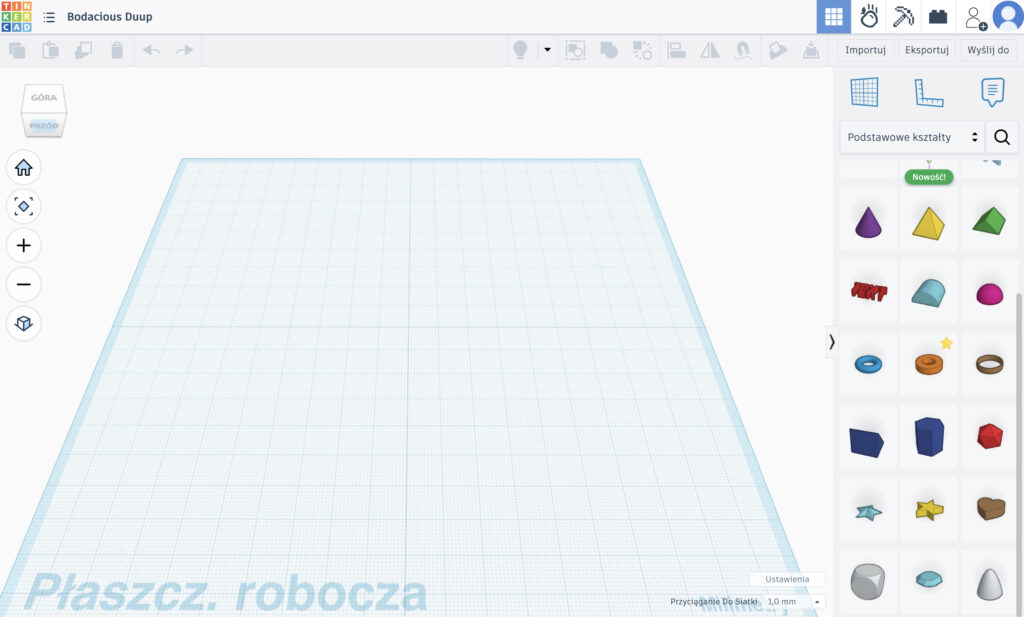Expand the lightbulb visibility dropdown arrow
The width and height of the screenshot is (1024, 617).
point(546,49)
